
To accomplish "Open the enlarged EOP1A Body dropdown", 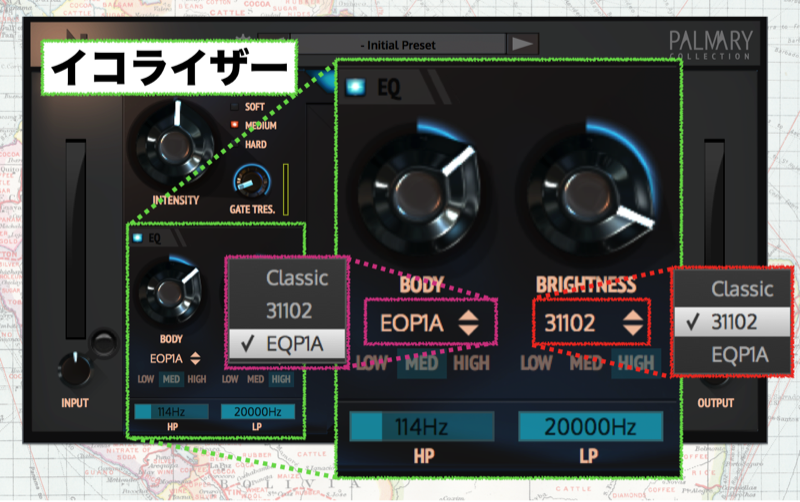I will [x=430, y=323].
